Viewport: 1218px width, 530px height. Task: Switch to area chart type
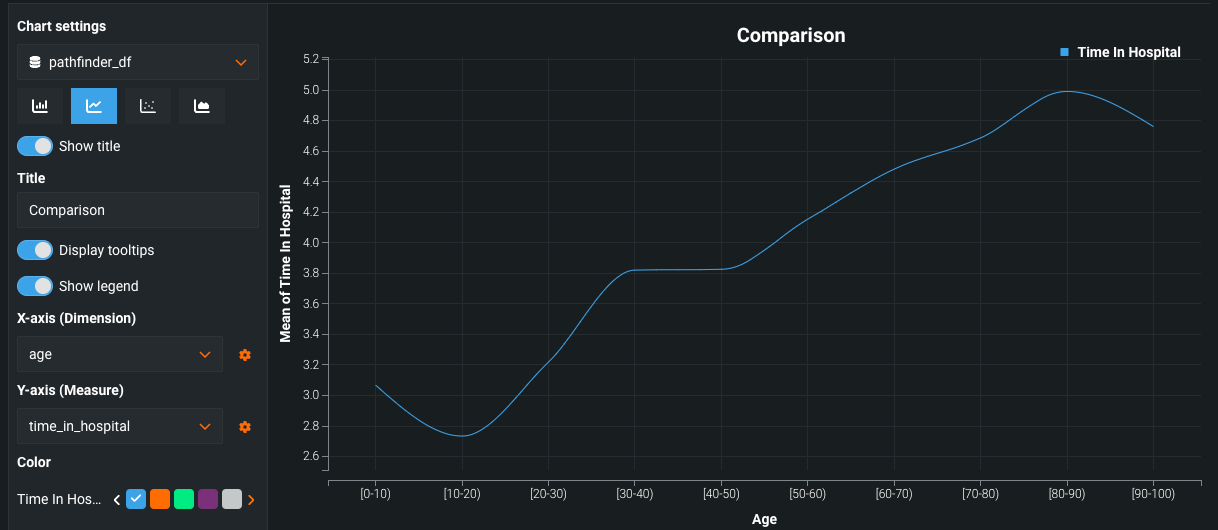[x=202, y=106]
